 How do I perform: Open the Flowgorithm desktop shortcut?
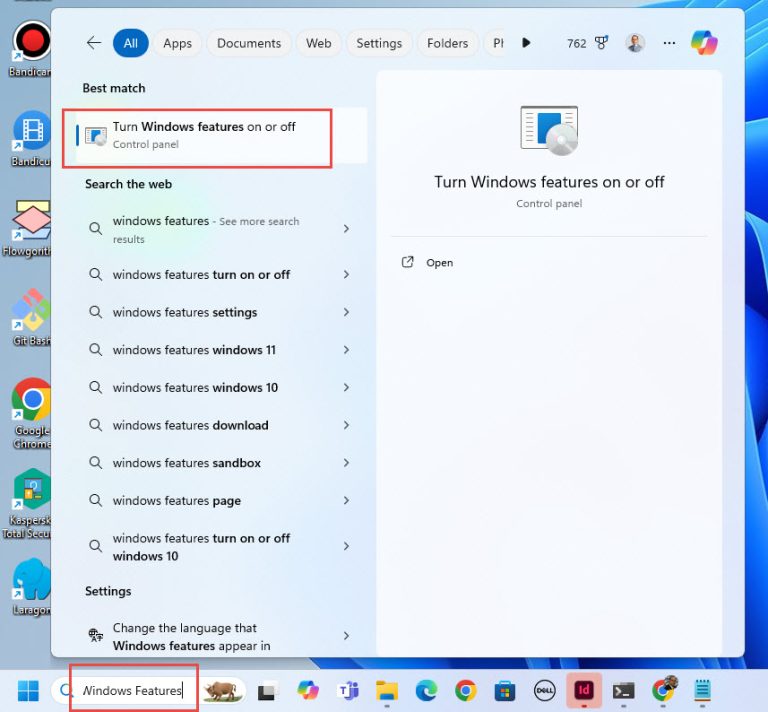coord(28,228)
